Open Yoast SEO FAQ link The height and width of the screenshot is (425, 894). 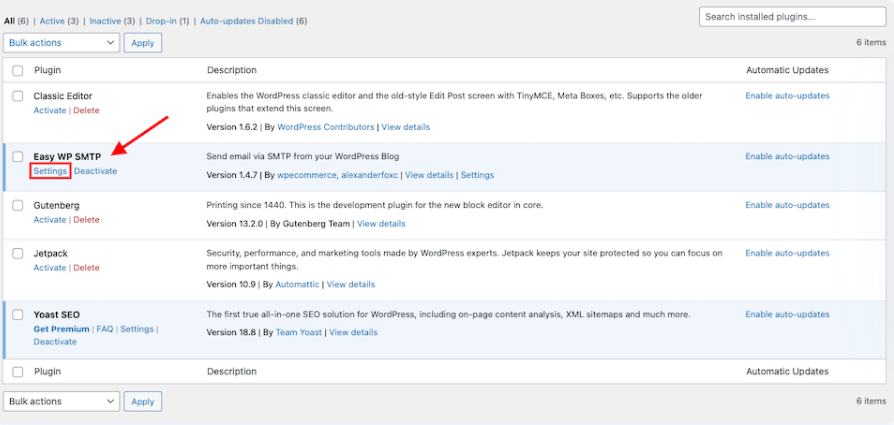click(105, 329)
